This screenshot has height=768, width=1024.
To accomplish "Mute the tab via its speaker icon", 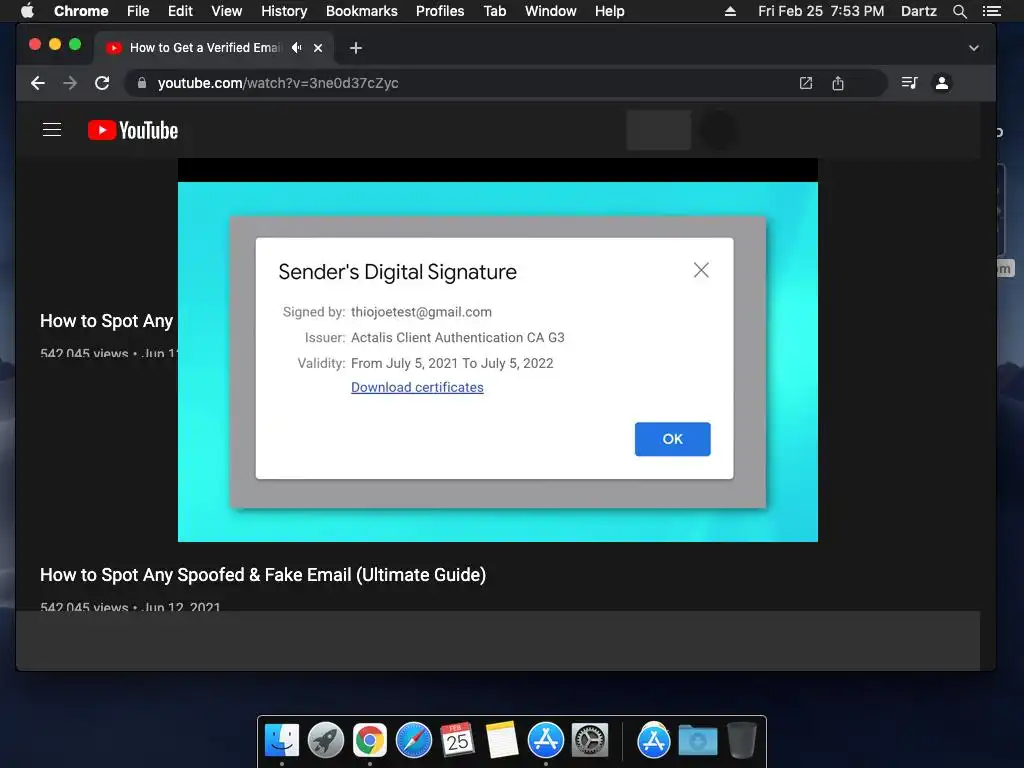I will coord(297,48).
